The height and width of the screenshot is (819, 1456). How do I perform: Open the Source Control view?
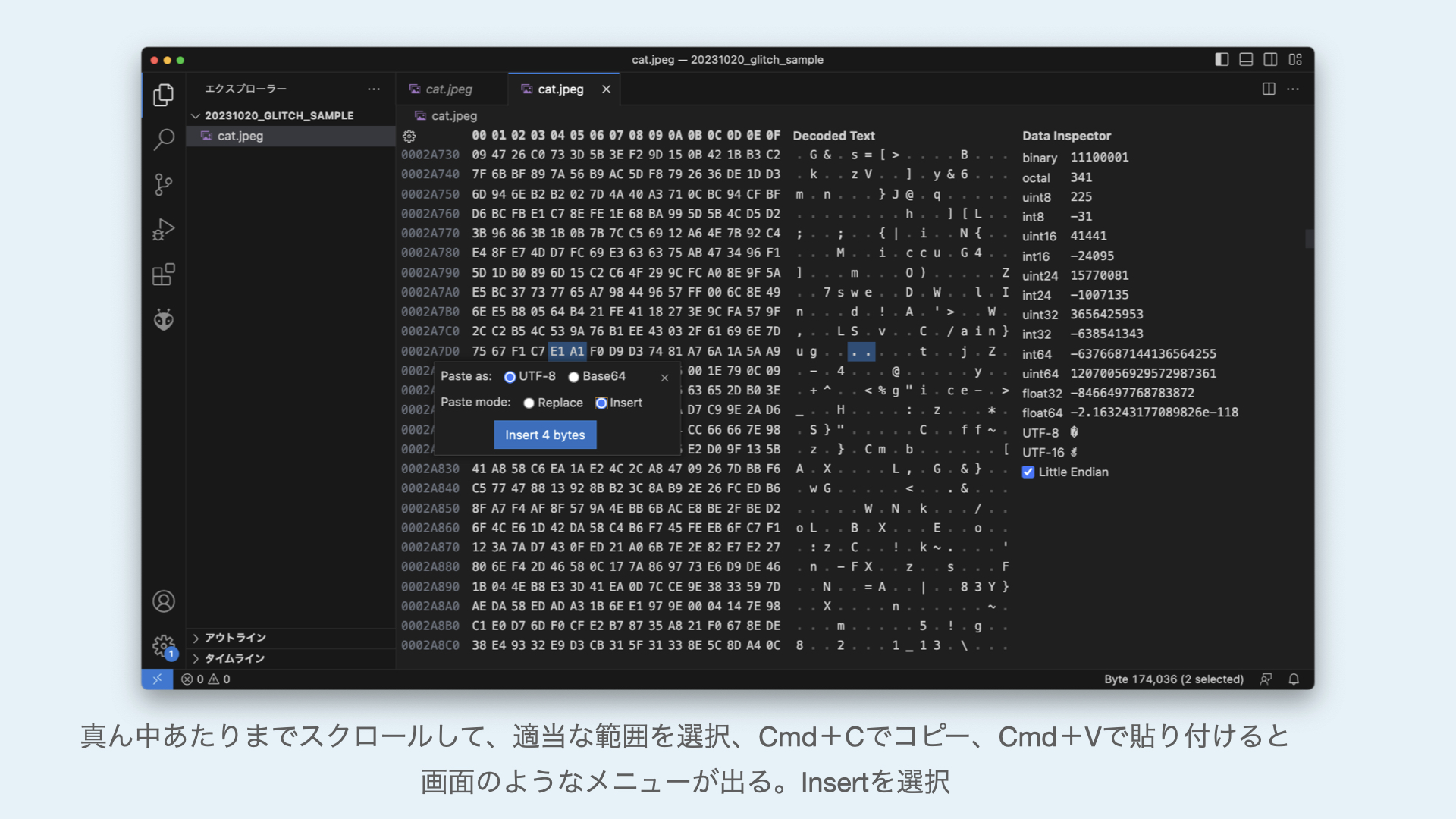tap(163, 184)
